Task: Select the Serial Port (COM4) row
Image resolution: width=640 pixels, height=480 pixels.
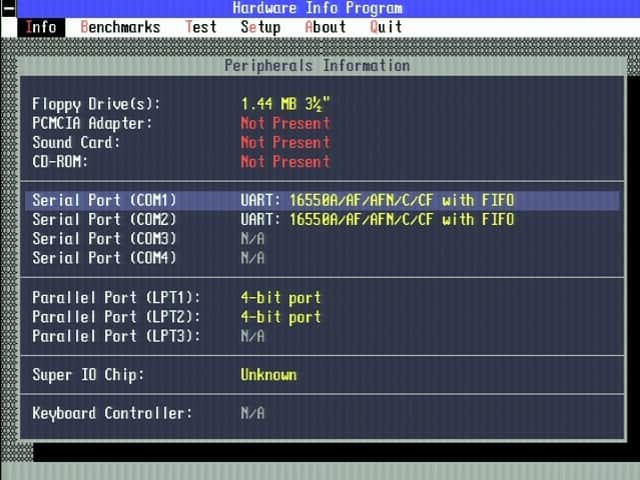Action: (322, 258)
